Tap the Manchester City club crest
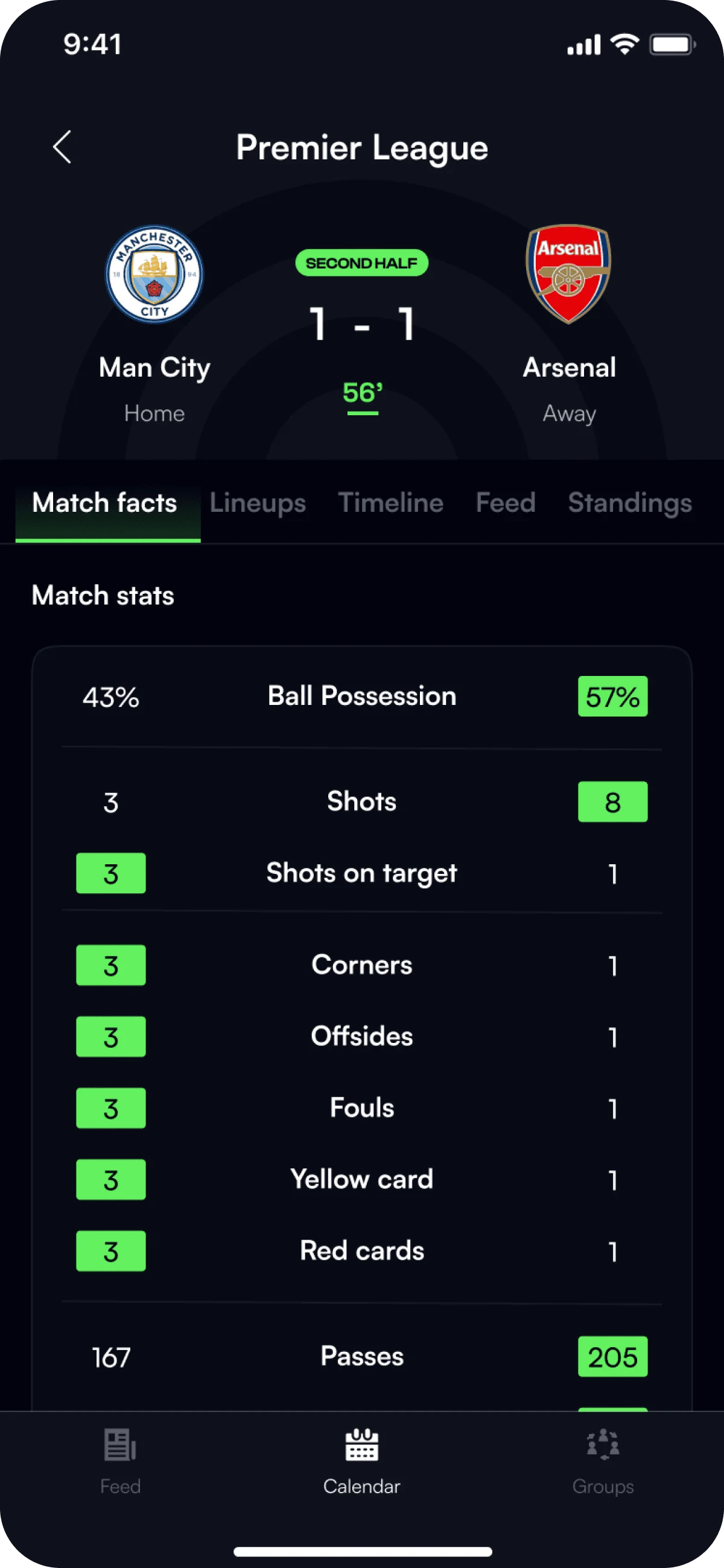The width and height of the screenshot is (724, 1568). 154,275
